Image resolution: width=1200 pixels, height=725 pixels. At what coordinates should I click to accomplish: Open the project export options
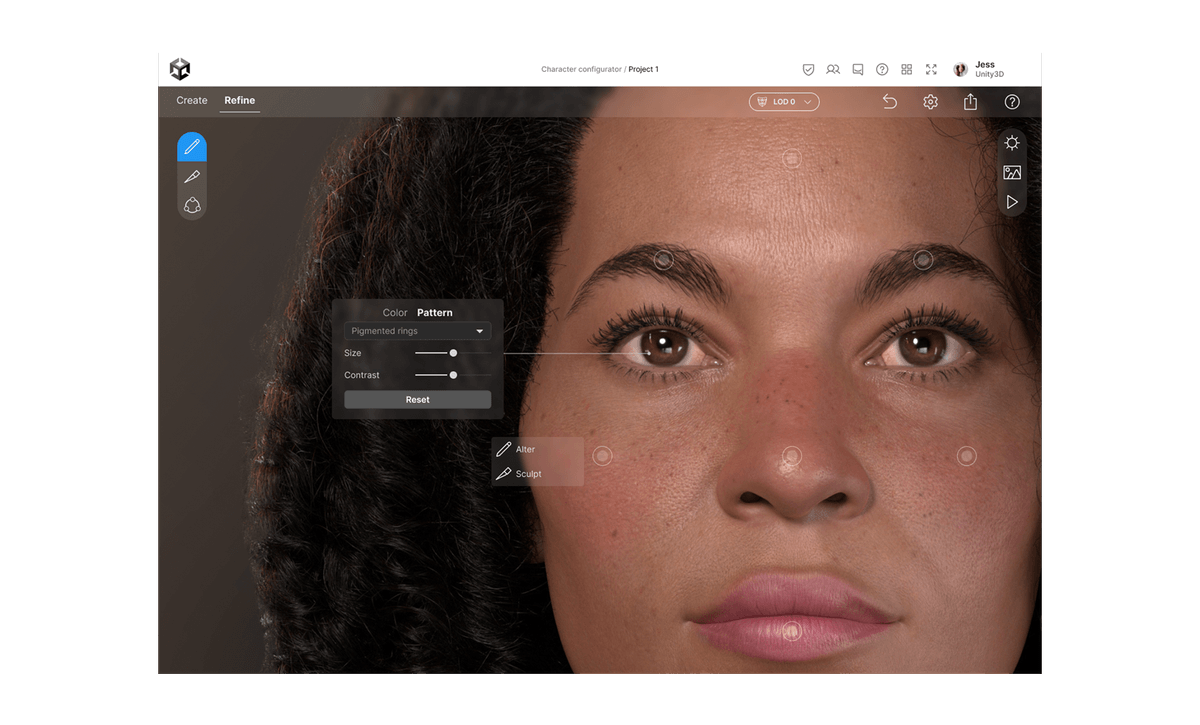970,101
